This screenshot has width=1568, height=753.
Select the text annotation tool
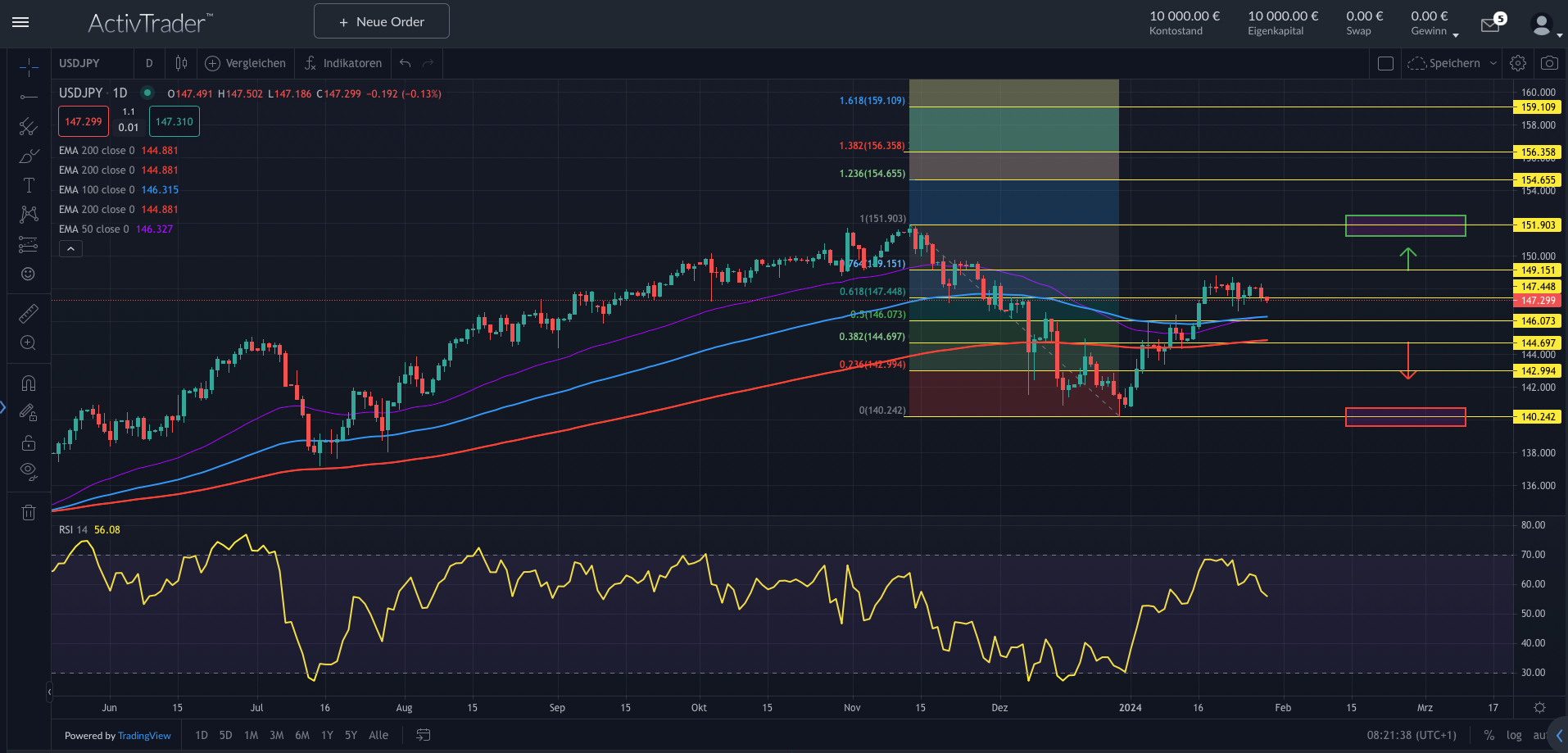(x=29, y=185)
